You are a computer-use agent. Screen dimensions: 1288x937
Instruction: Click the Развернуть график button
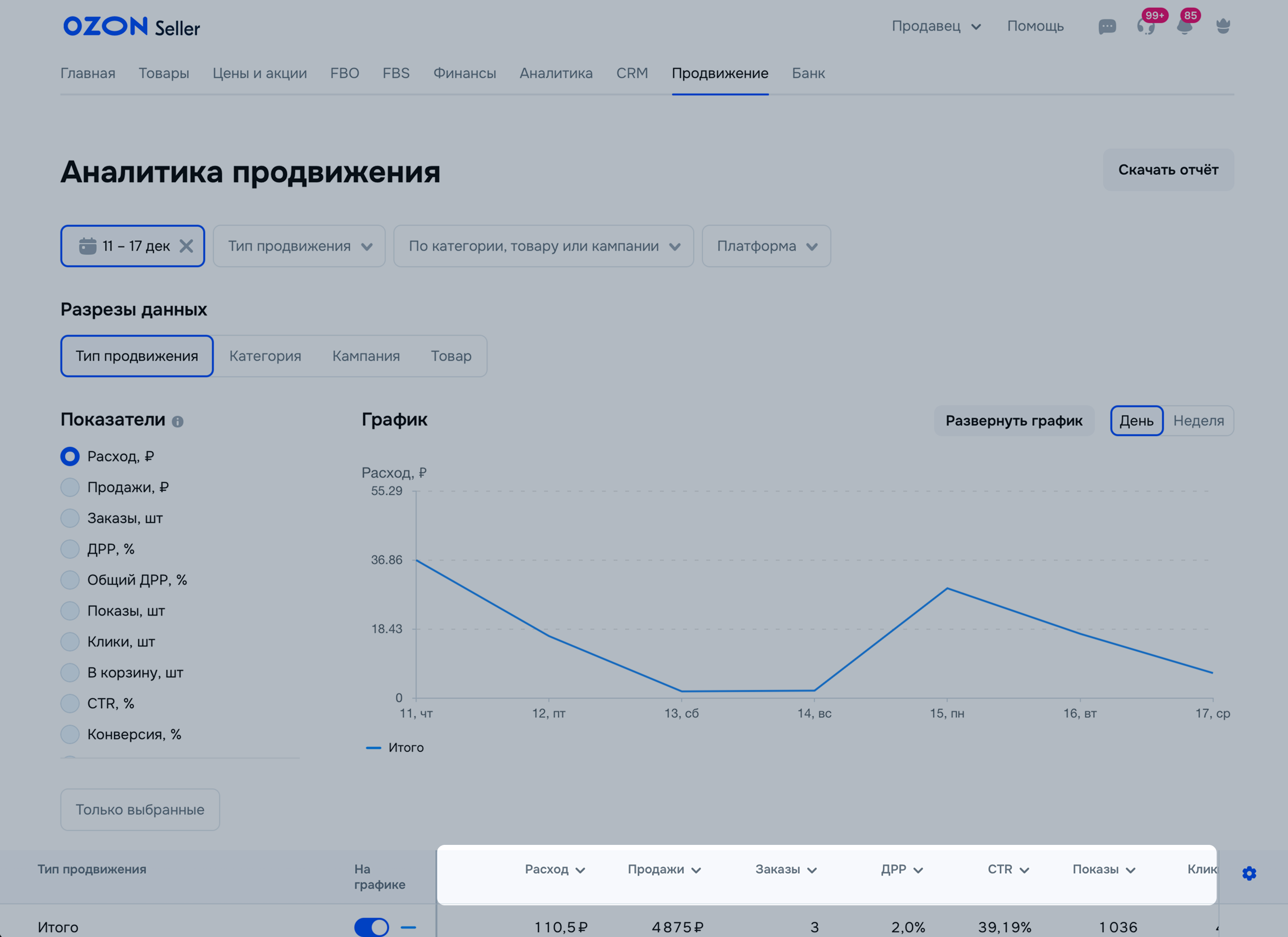click(1014, 421)
